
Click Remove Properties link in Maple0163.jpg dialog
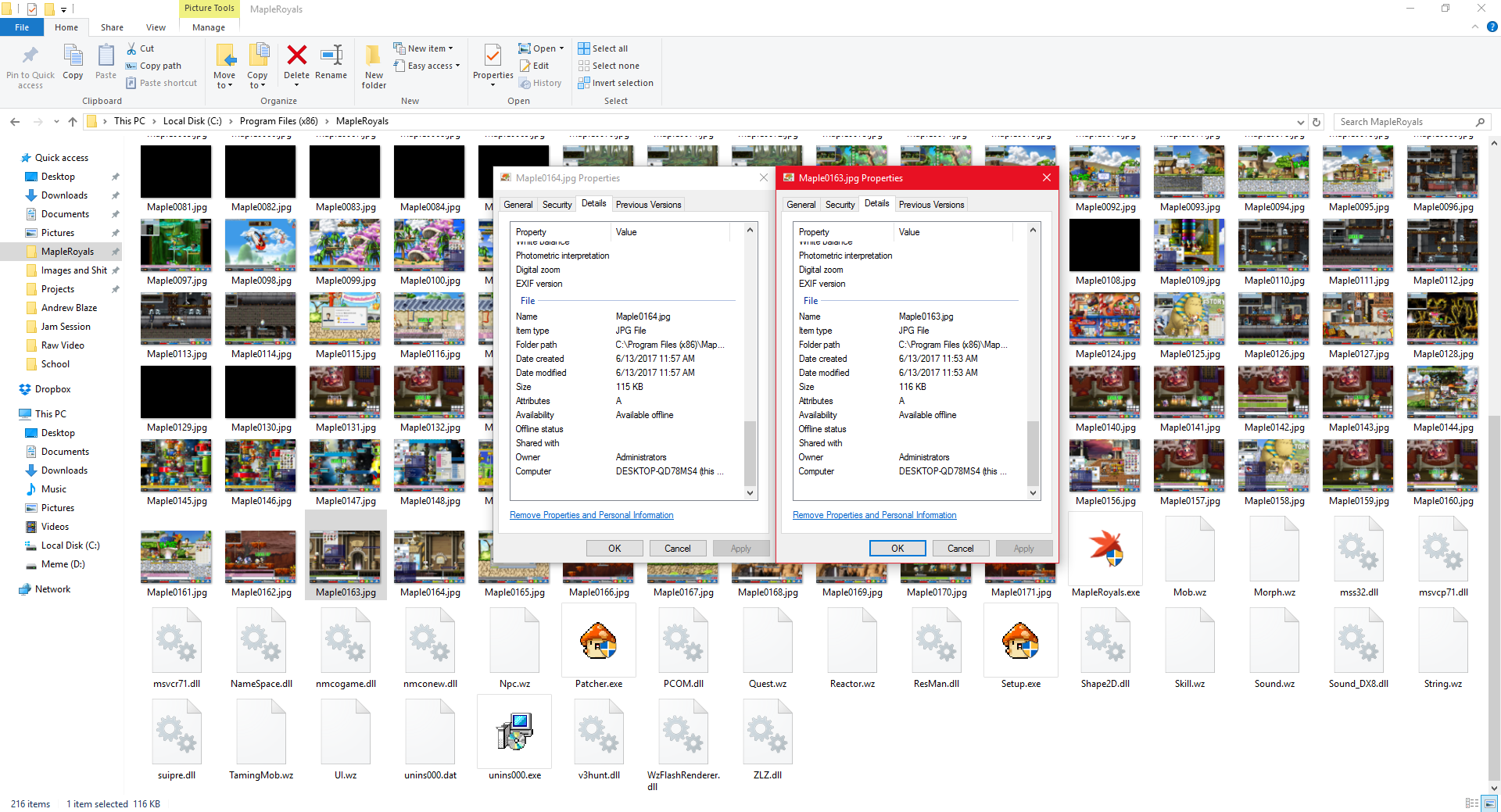(x=874, y=515)
